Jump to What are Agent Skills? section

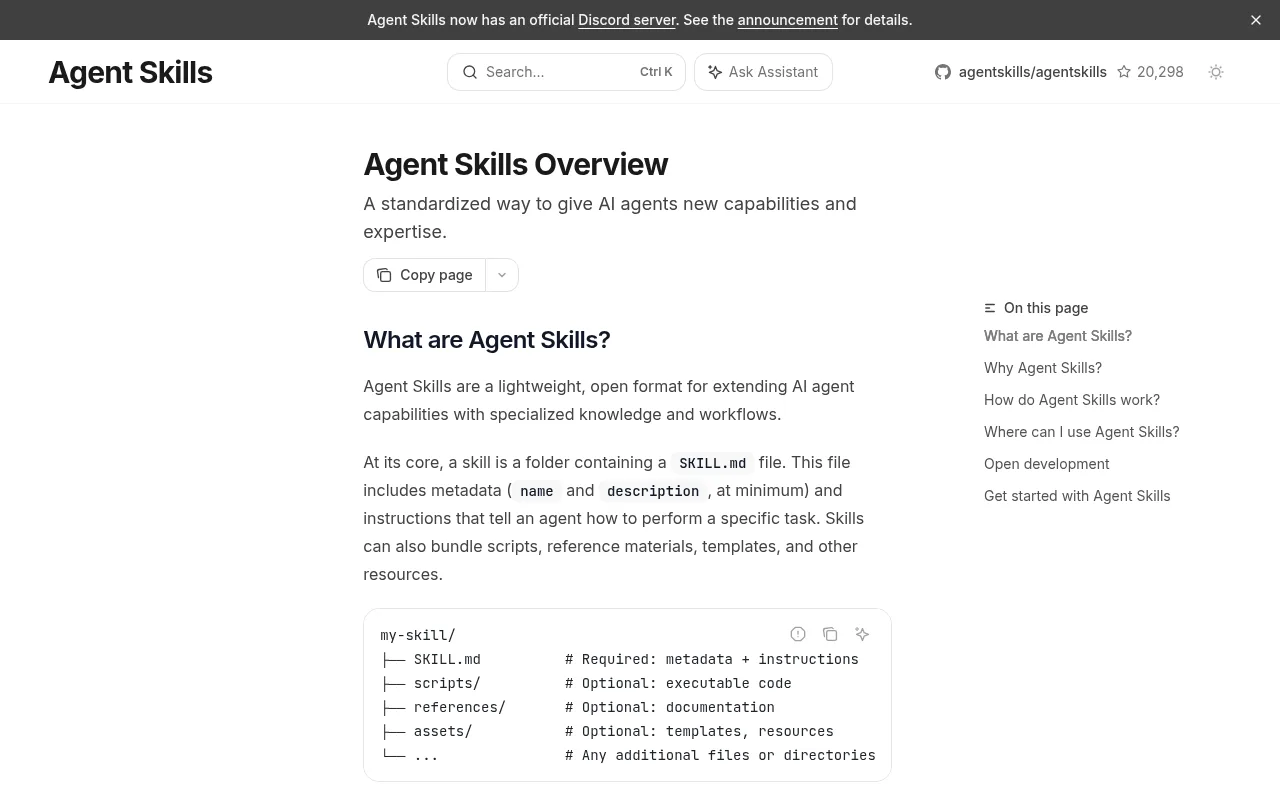click(1058, 336)
